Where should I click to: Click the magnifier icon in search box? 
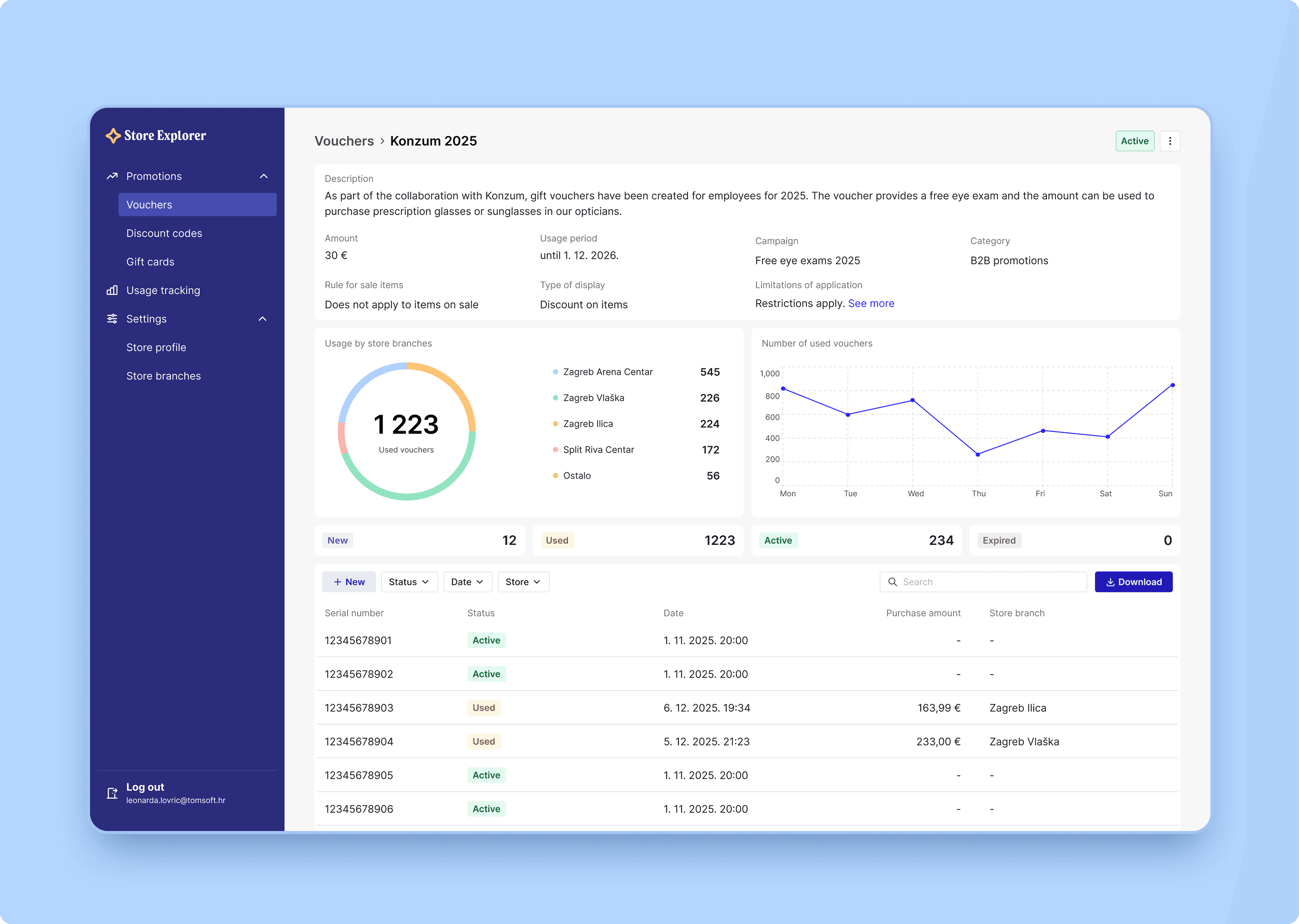[893, 582]
